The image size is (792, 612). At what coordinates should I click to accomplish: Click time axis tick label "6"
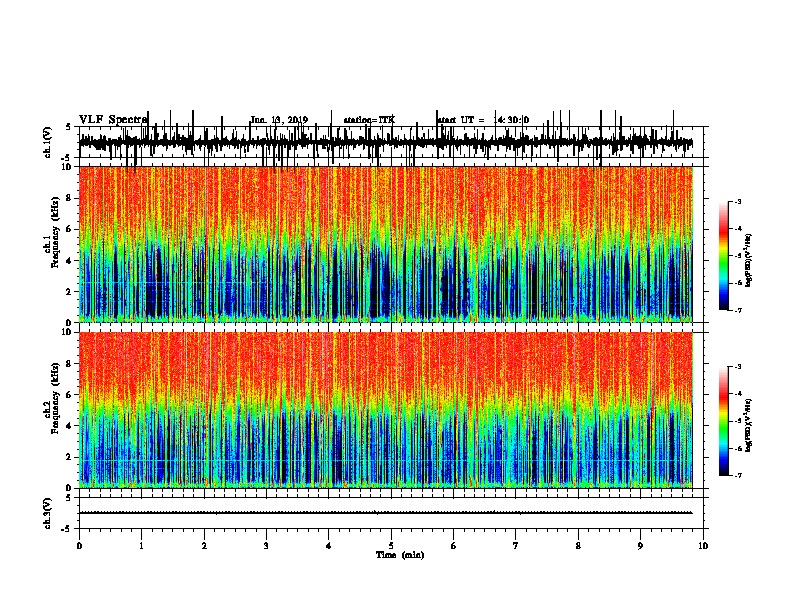tap(454, 546)
